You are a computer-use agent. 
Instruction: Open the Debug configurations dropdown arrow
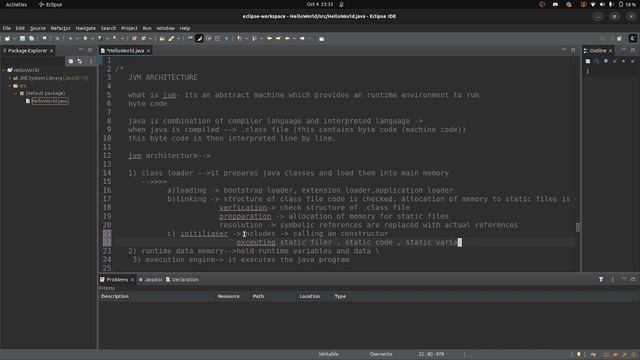tap(77, 38)
